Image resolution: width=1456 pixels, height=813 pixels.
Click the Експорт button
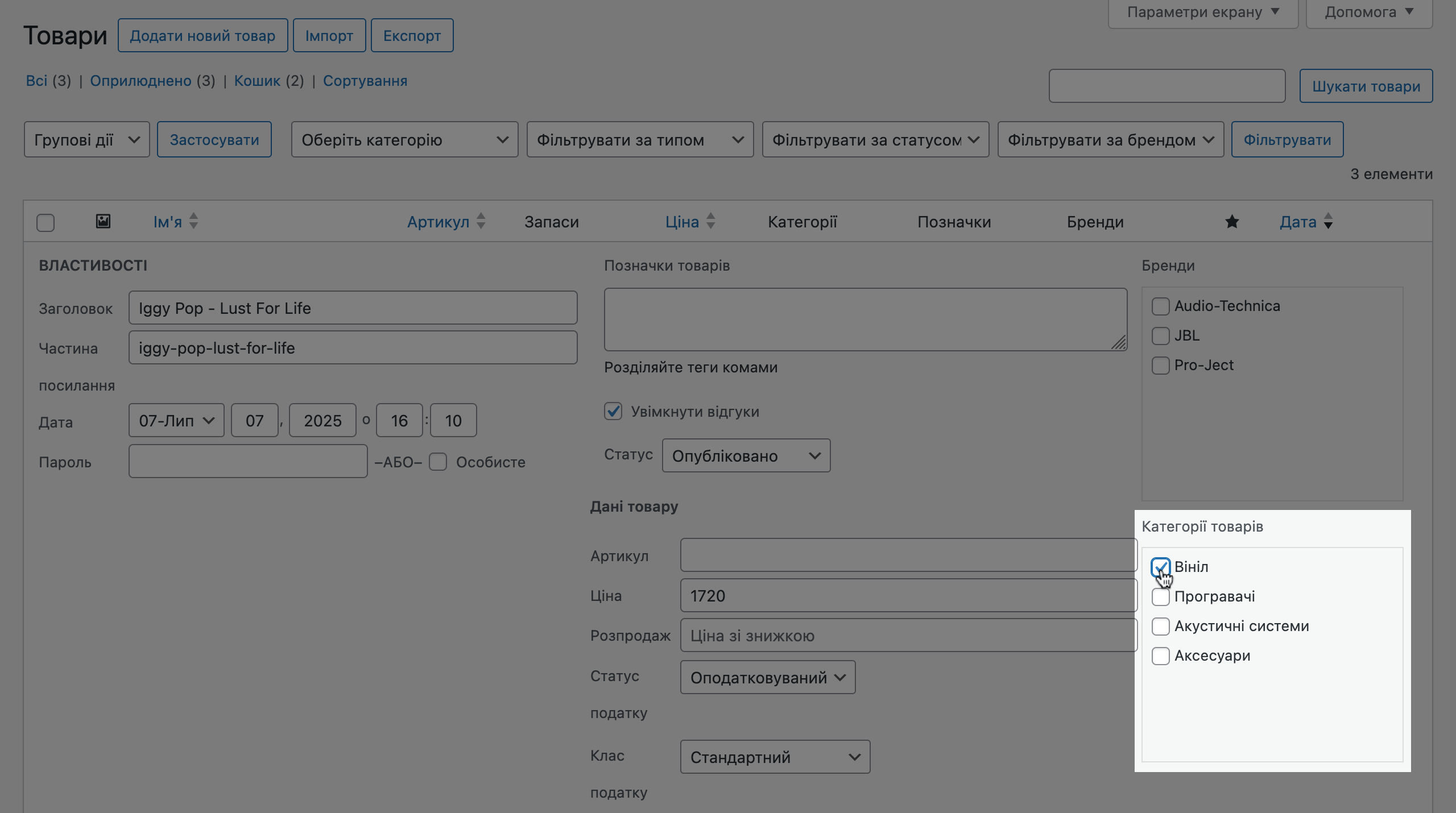click(412, 35)
